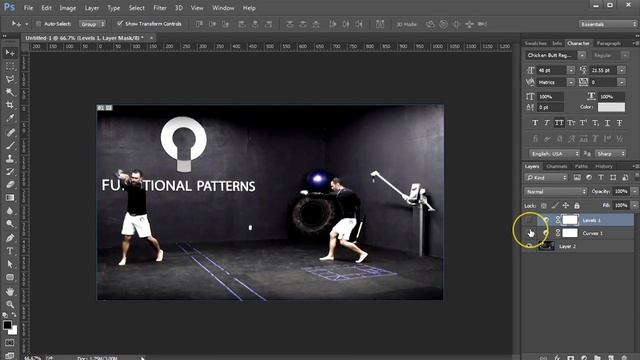Apply Faux Bold character style
Viewport: 640px width, 360px height.
[535, 122]
